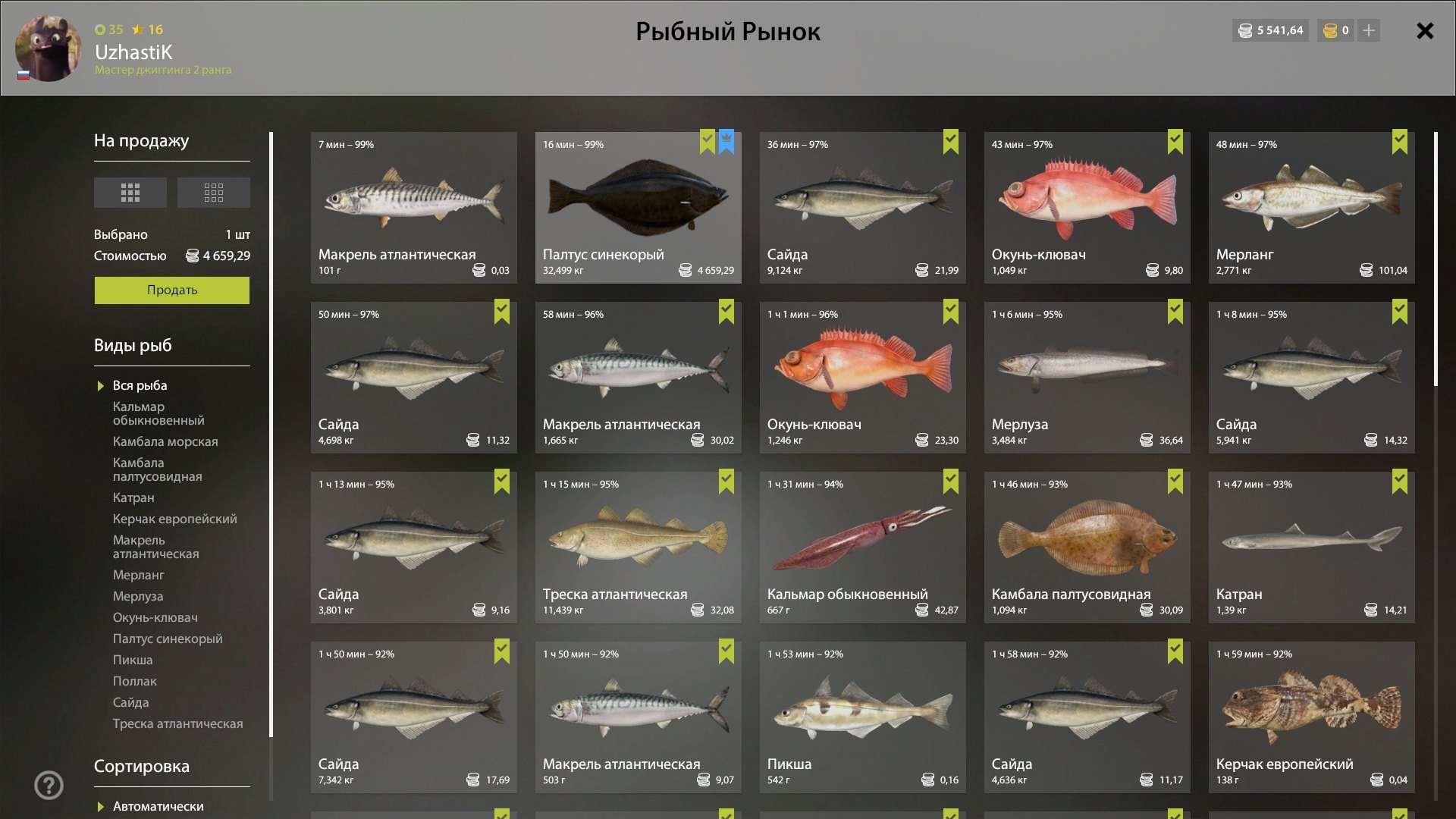The height and width of the screenshot is (819, 1456).
Task: Open the help question mark icon
Action: [x=49, y=786]
